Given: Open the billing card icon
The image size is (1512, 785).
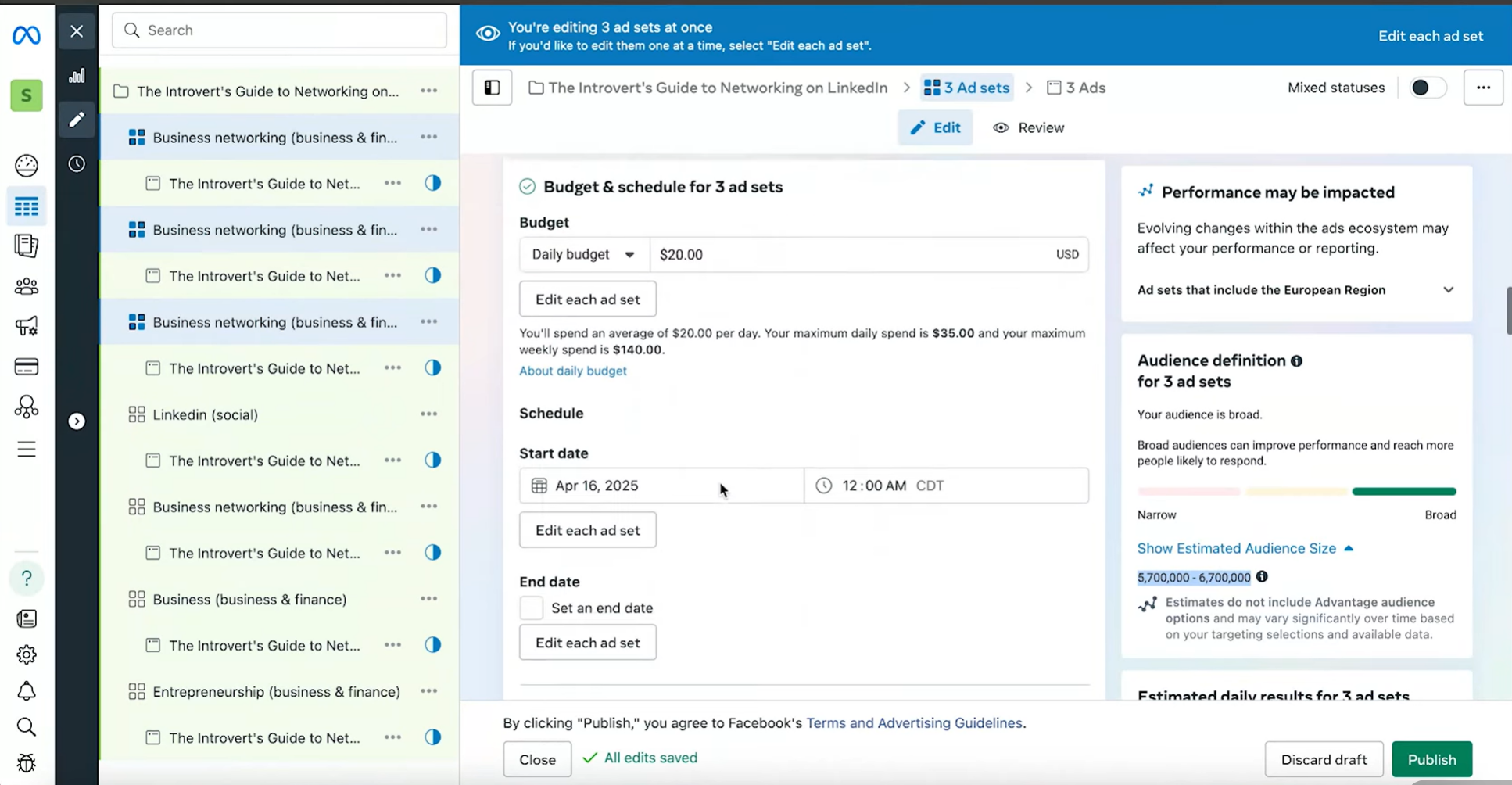Looking at the screenshot, I should point(27,367).
